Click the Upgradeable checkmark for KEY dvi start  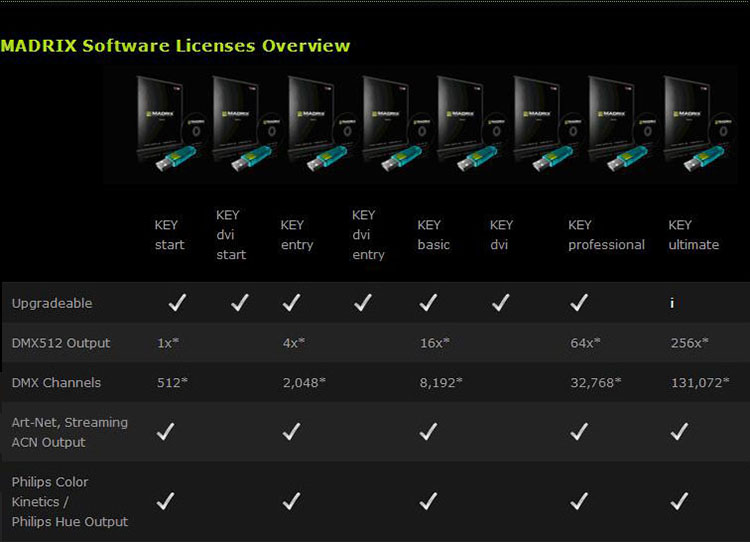click(240, 302)
